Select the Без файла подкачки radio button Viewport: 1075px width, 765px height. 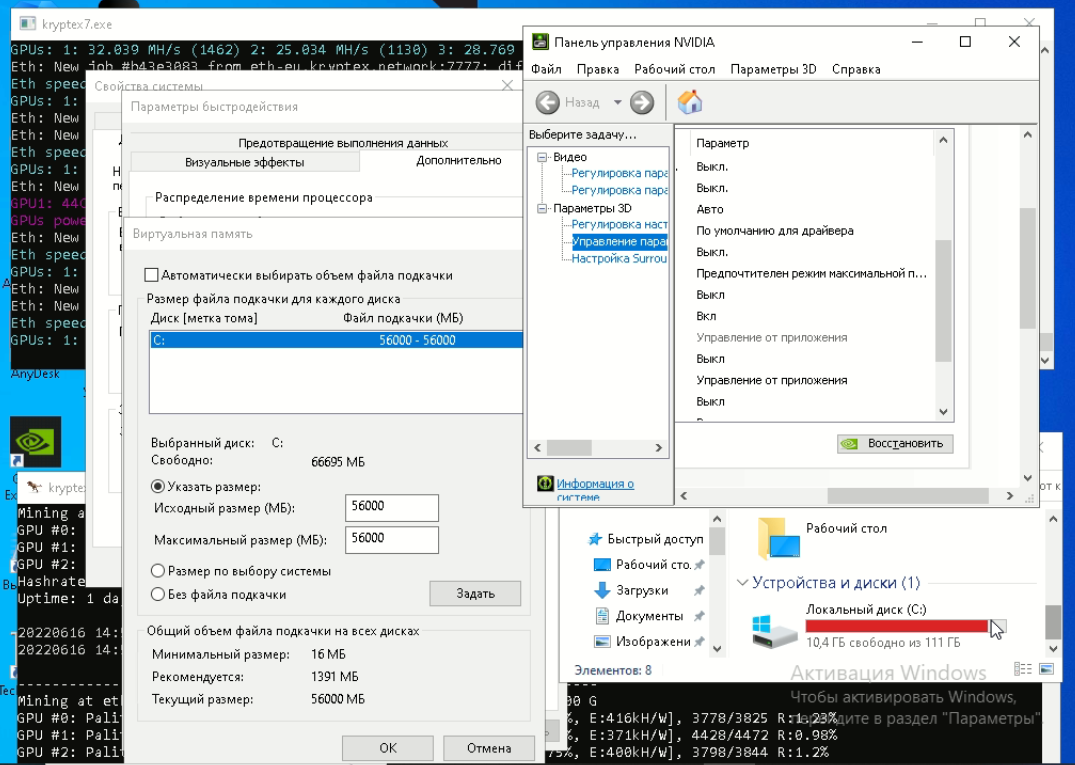click(x=158, y=594)
